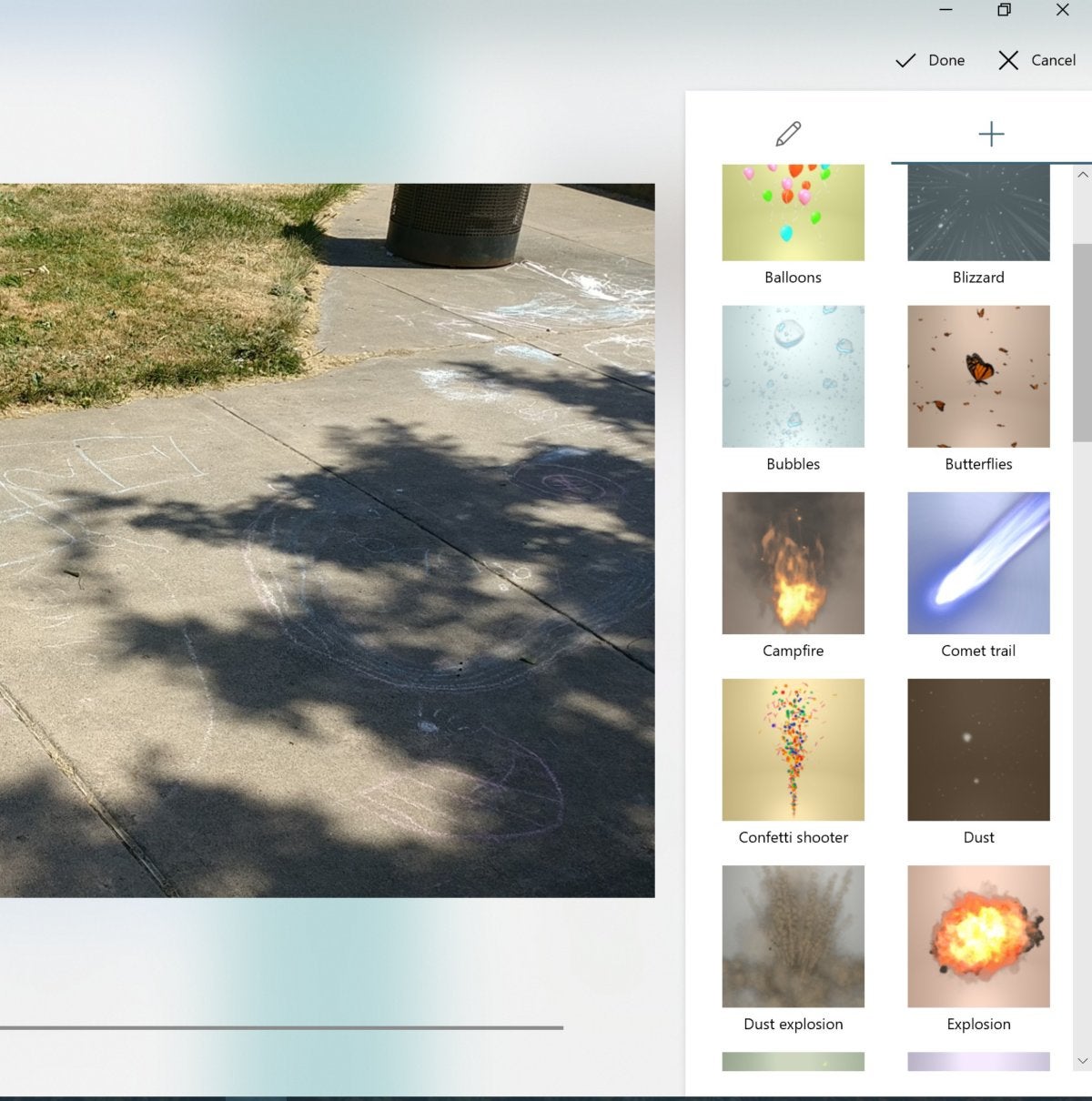Click the 'Dust' label text
This screenshot has height=1101, width=1092.
[978, 837]
